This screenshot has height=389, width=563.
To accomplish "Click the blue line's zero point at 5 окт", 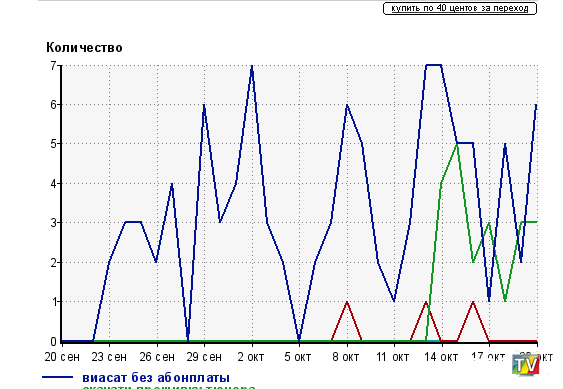I will point(299,341).
